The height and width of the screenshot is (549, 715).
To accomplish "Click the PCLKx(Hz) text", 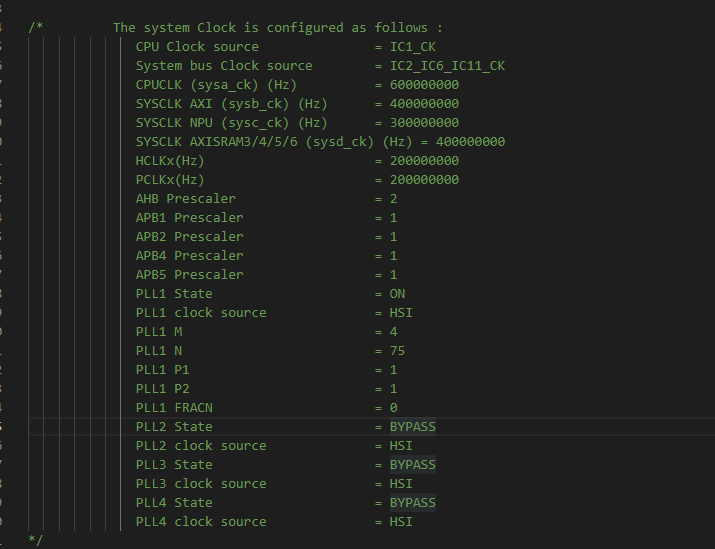I will (170, 180).
